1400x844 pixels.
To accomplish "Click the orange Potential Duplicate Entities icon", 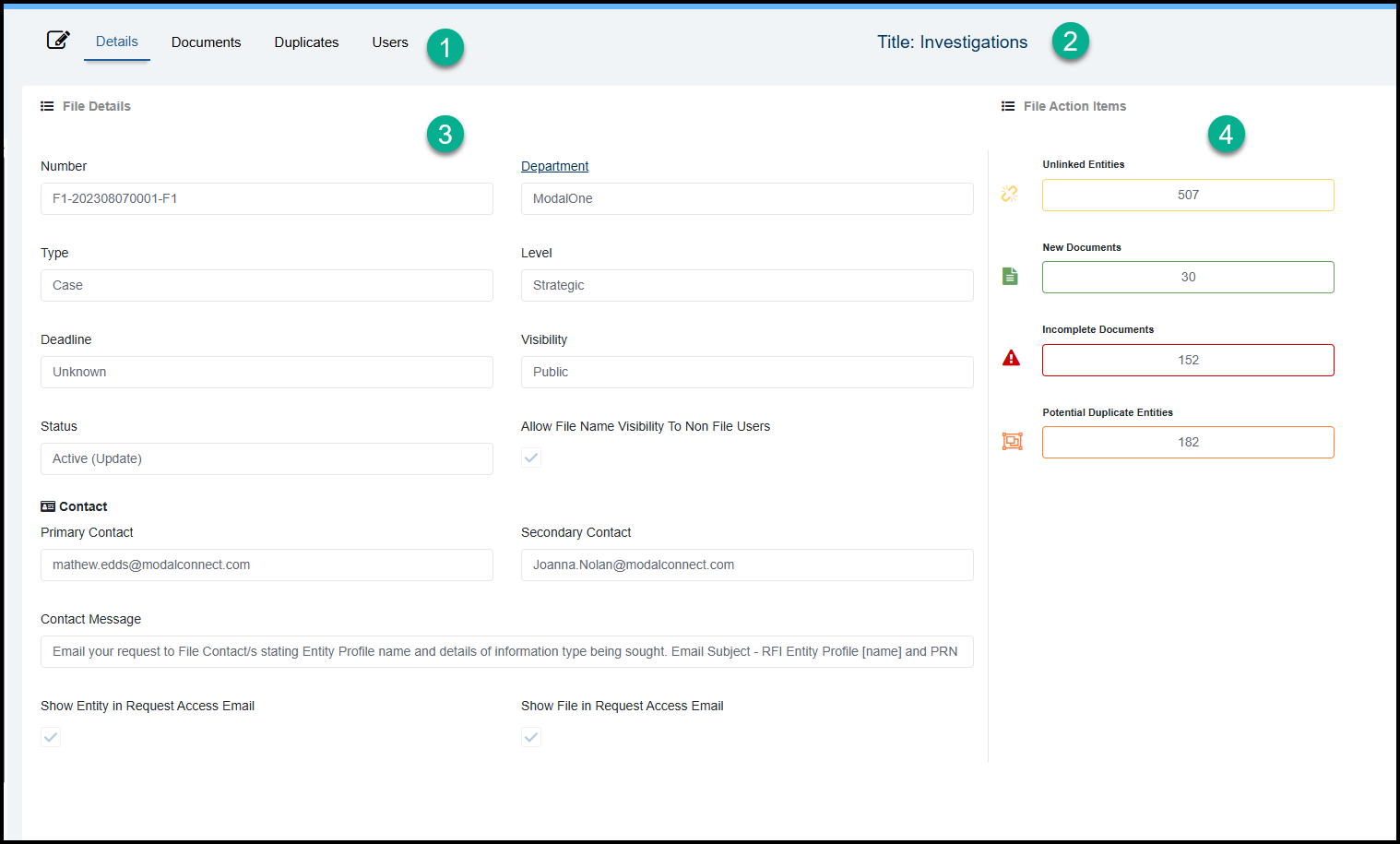I will (1012, 442).
